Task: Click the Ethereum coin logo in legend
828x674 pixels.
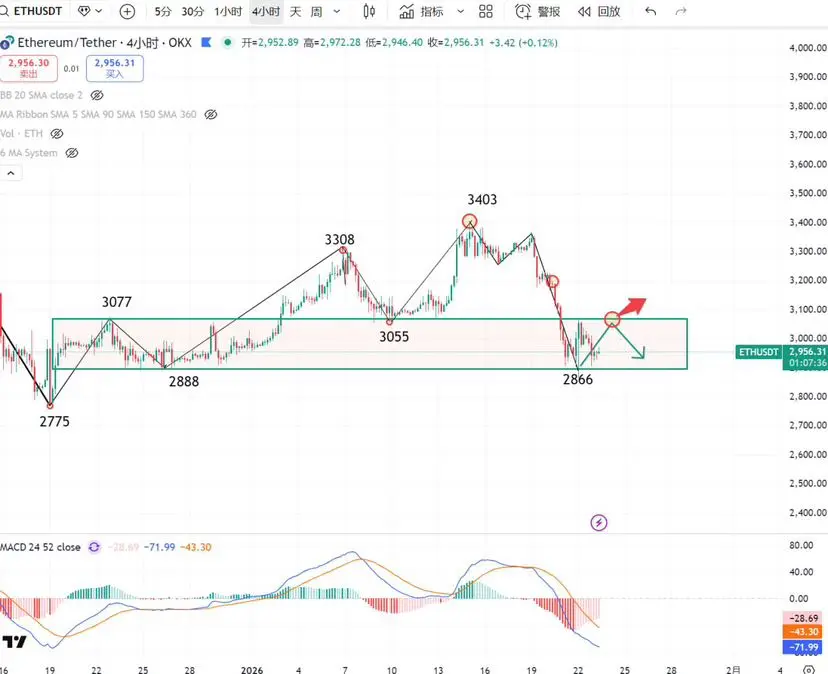Action: [x=7, y=43]
